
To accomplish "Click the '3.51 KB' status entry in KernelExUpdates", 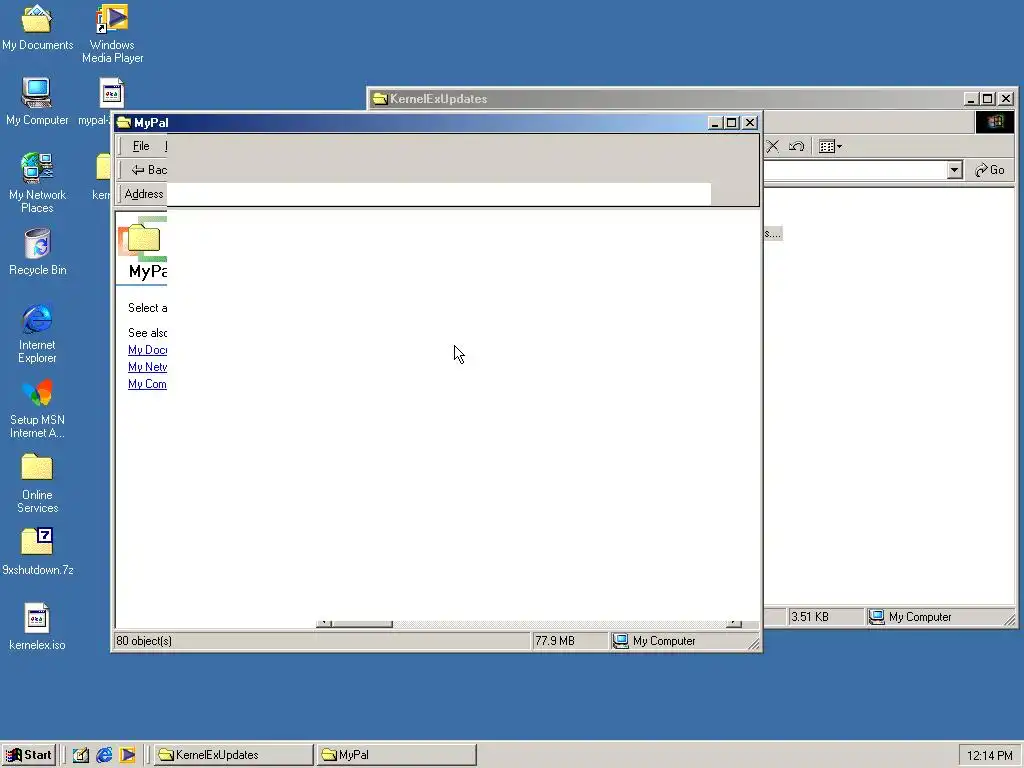I will (x=810, y=617).
